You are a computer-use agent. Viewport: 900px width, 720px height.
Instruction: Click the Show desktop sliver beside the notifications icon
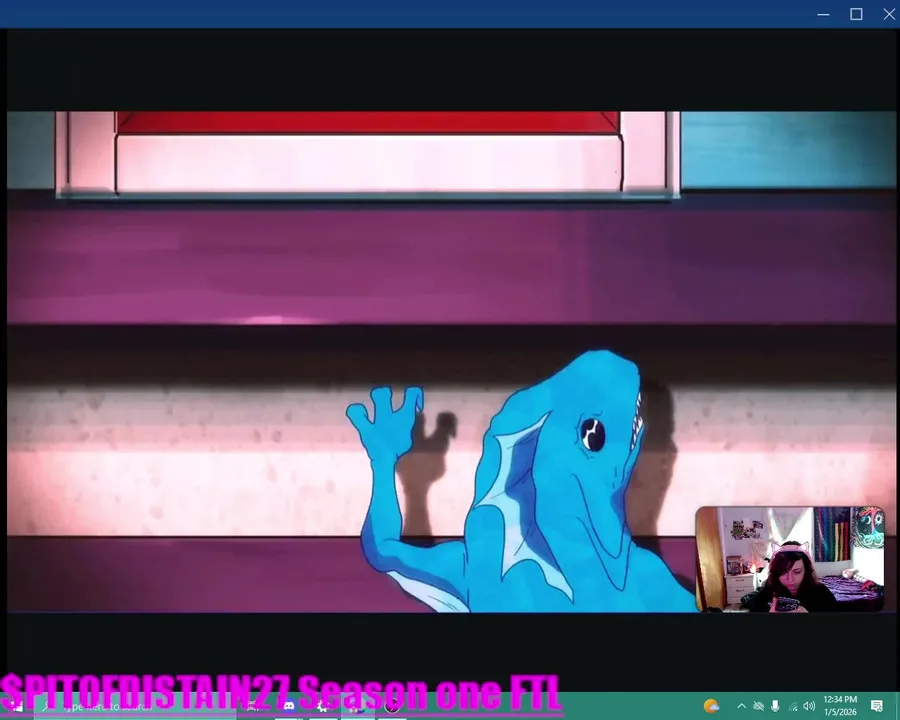pos(898,707)
